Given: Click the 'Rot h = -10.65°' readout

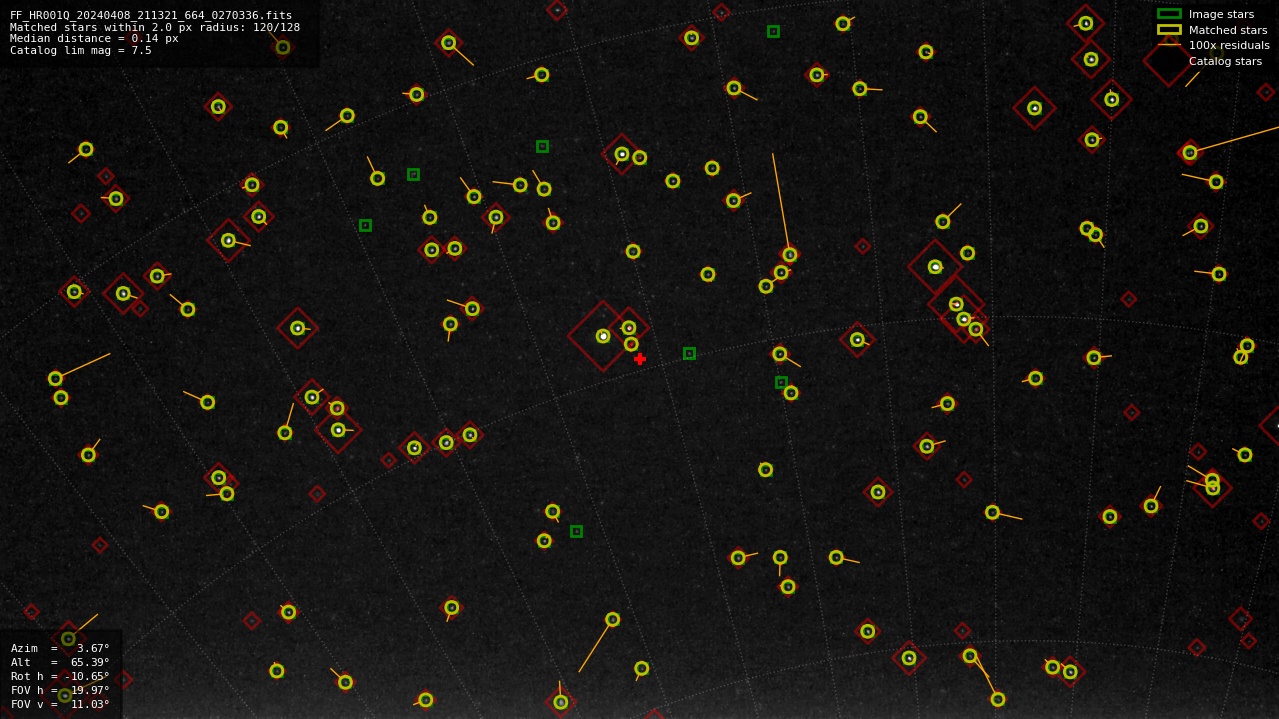Looking at the screenshot, I should (x=60, y=676).
